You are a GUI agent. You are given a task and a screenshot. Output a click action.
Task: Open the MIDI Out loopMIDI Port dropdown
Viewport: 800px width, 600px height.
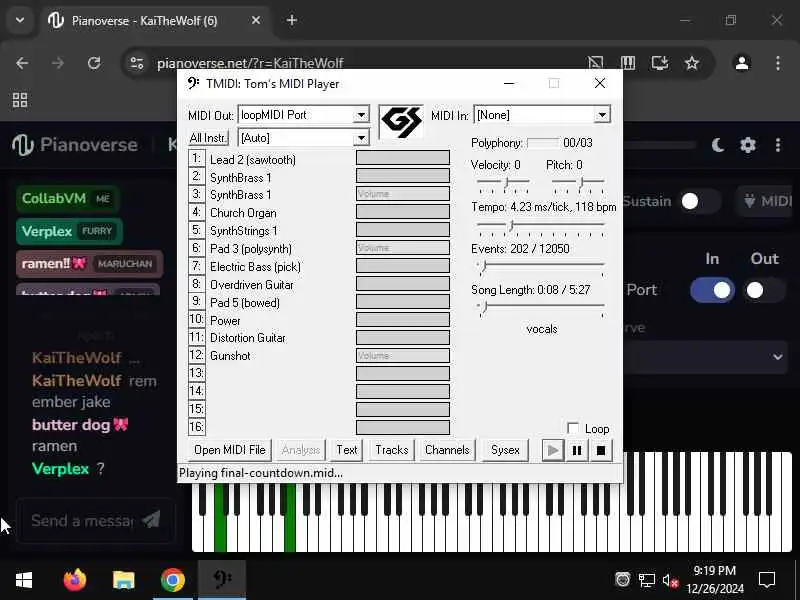(361, 115)
